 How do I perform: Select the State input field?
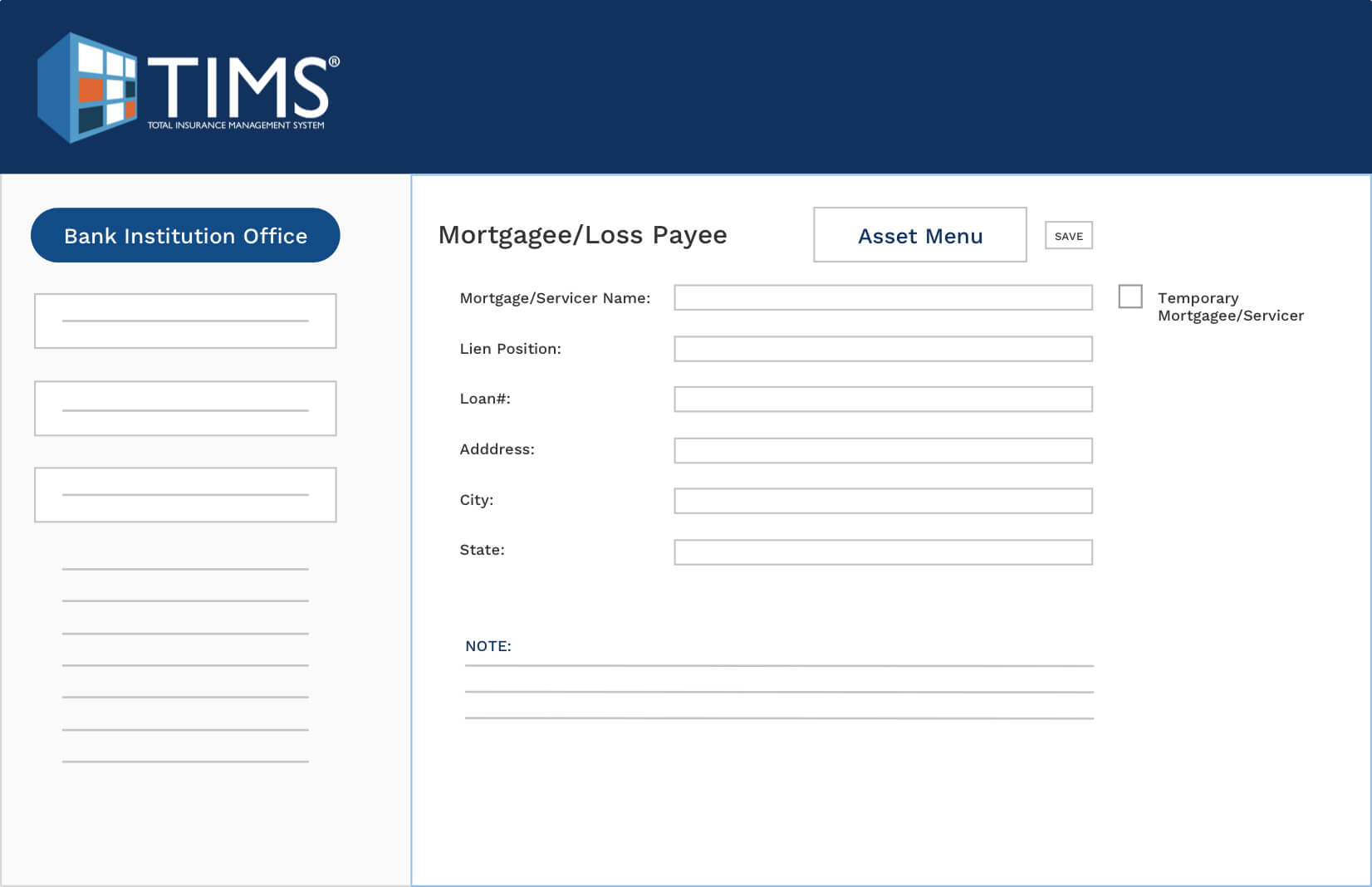coord(883,551)
